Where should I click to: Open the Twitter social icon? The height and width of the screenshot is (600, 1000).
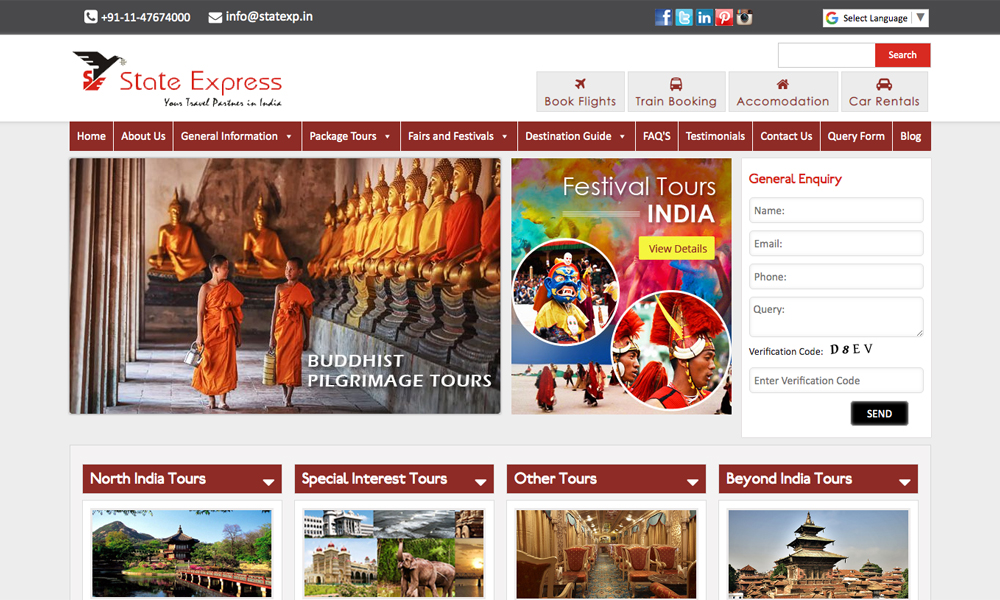684,17
